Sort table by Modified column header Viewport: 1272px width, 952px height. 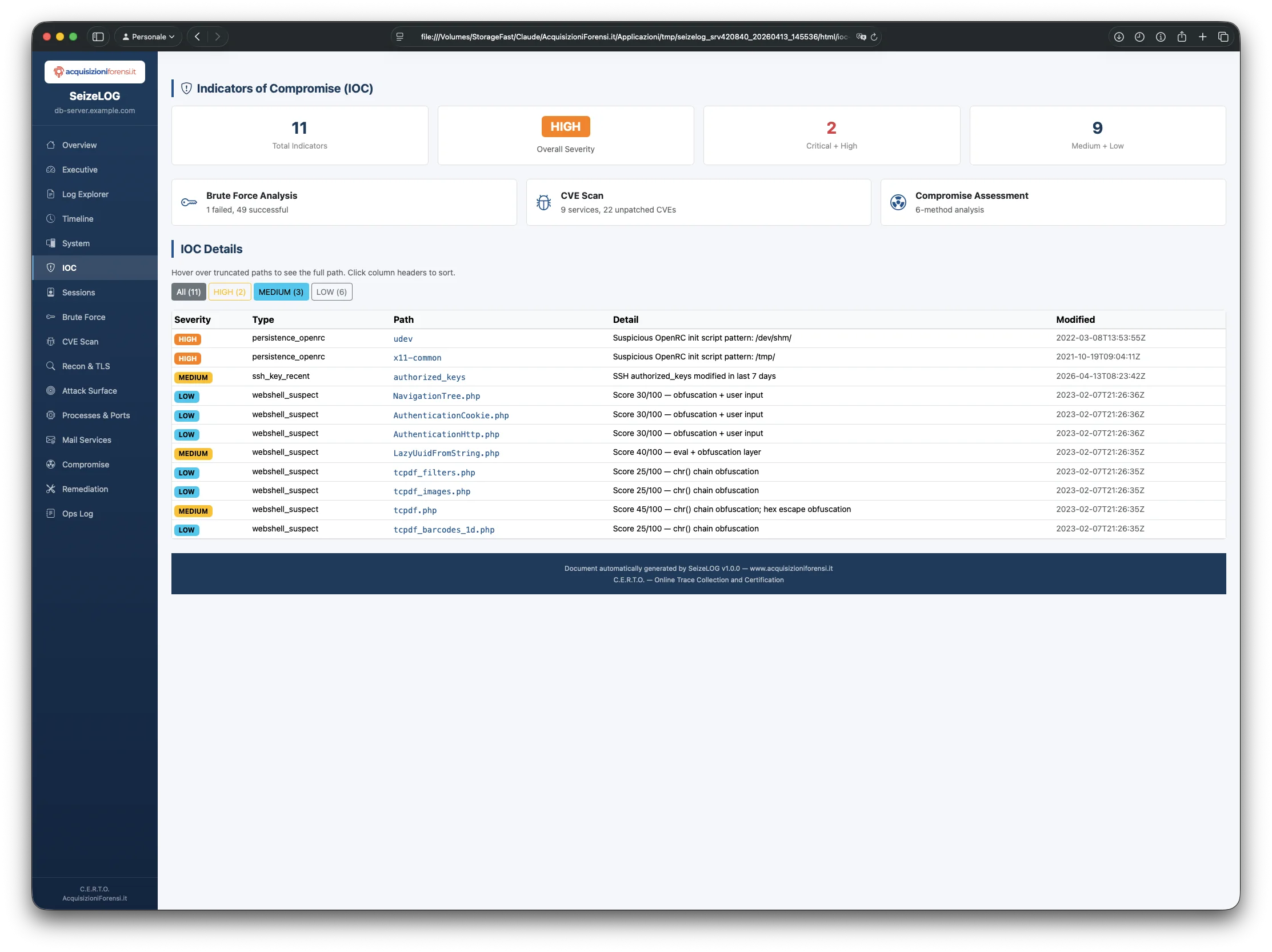(x=1075, y=319)
